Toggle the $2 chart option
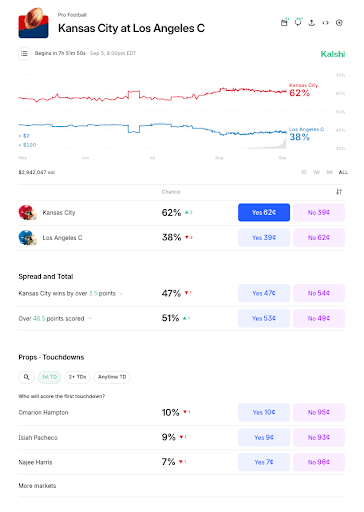Screen dimensions: 364x512 pyautogui.click(x=24, y=136)
